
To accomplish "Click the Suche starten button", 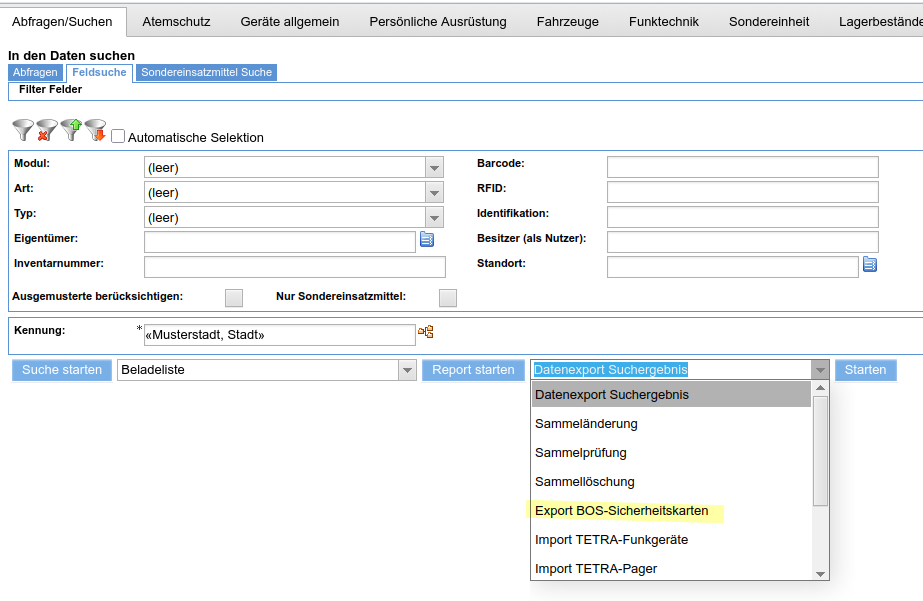I will pos(62,370).
